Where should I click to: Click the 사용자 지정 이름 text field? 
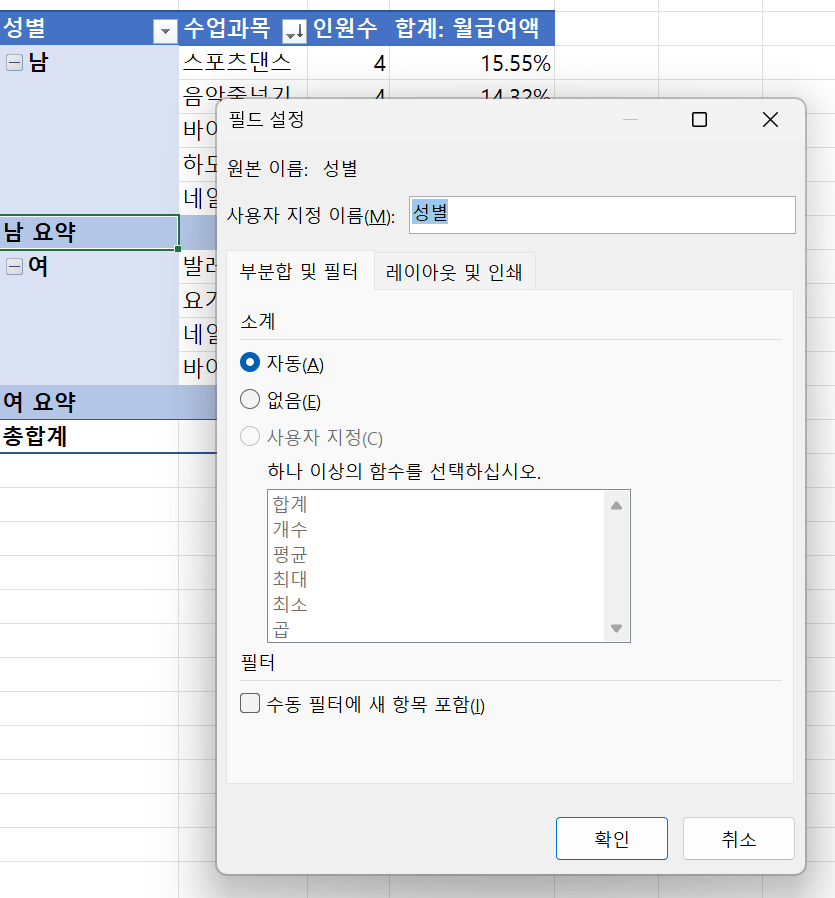click(602, 215)
